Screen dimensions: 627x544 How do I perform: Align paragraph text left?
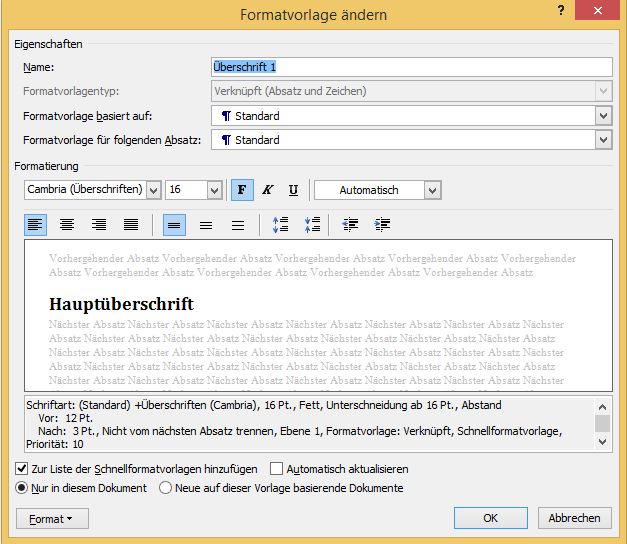35,225
